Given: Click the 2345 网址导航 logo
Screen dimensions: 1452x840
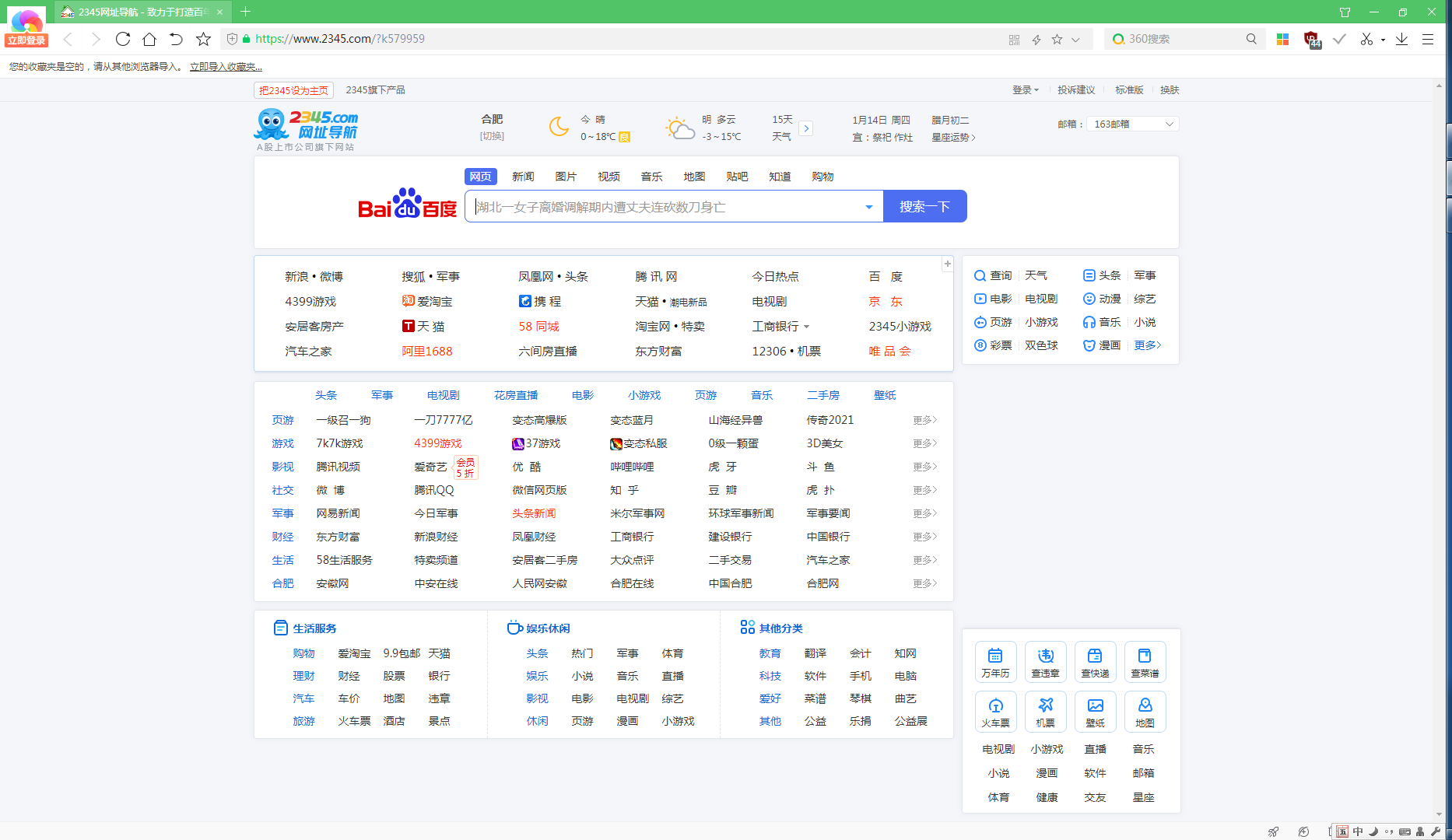Looking at the screenshot, I should pyautogui.click(x=307, y=129).
